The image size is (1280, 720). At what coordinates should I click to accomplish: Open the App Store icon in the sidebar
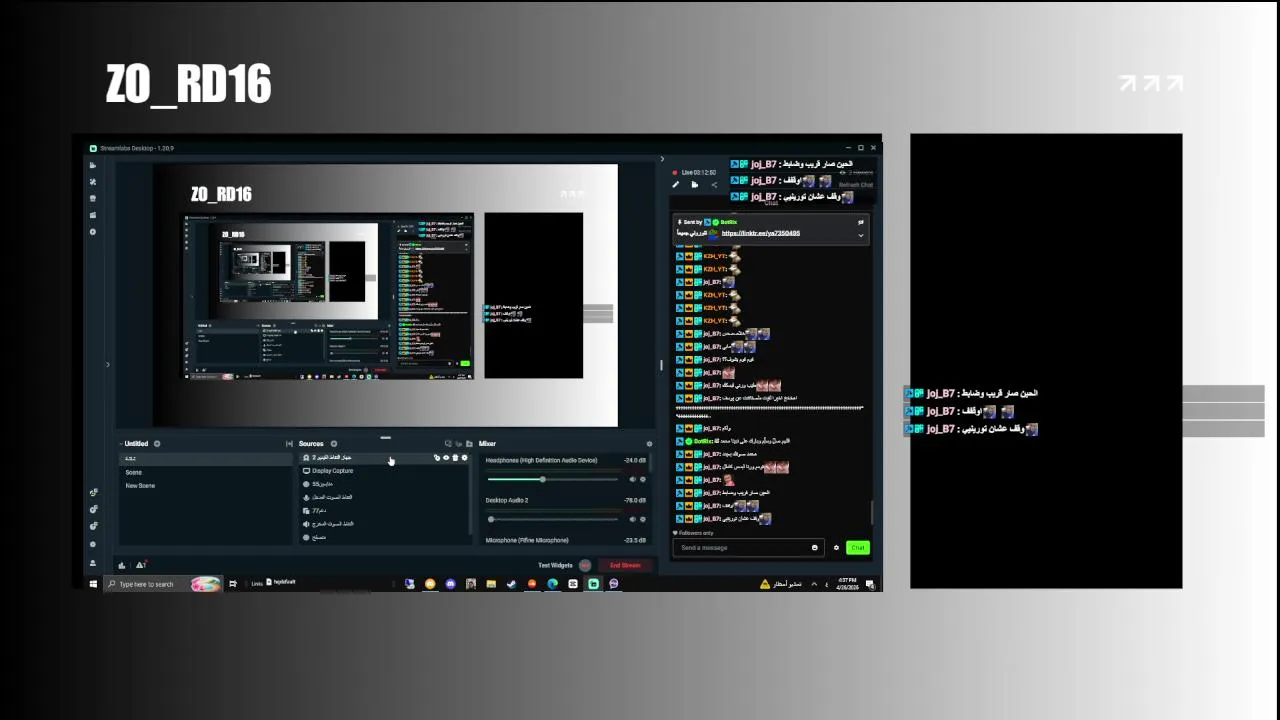93,198
